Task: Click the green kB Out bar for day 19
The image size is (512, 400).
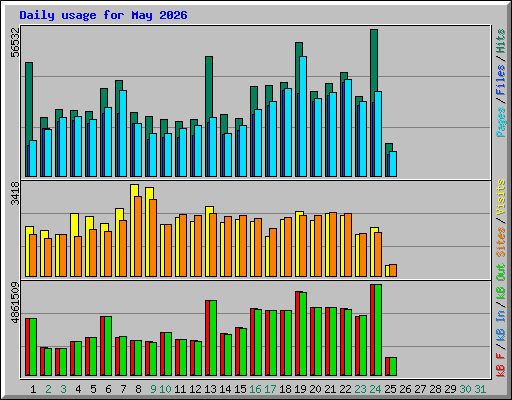Action: coord(303,334)
